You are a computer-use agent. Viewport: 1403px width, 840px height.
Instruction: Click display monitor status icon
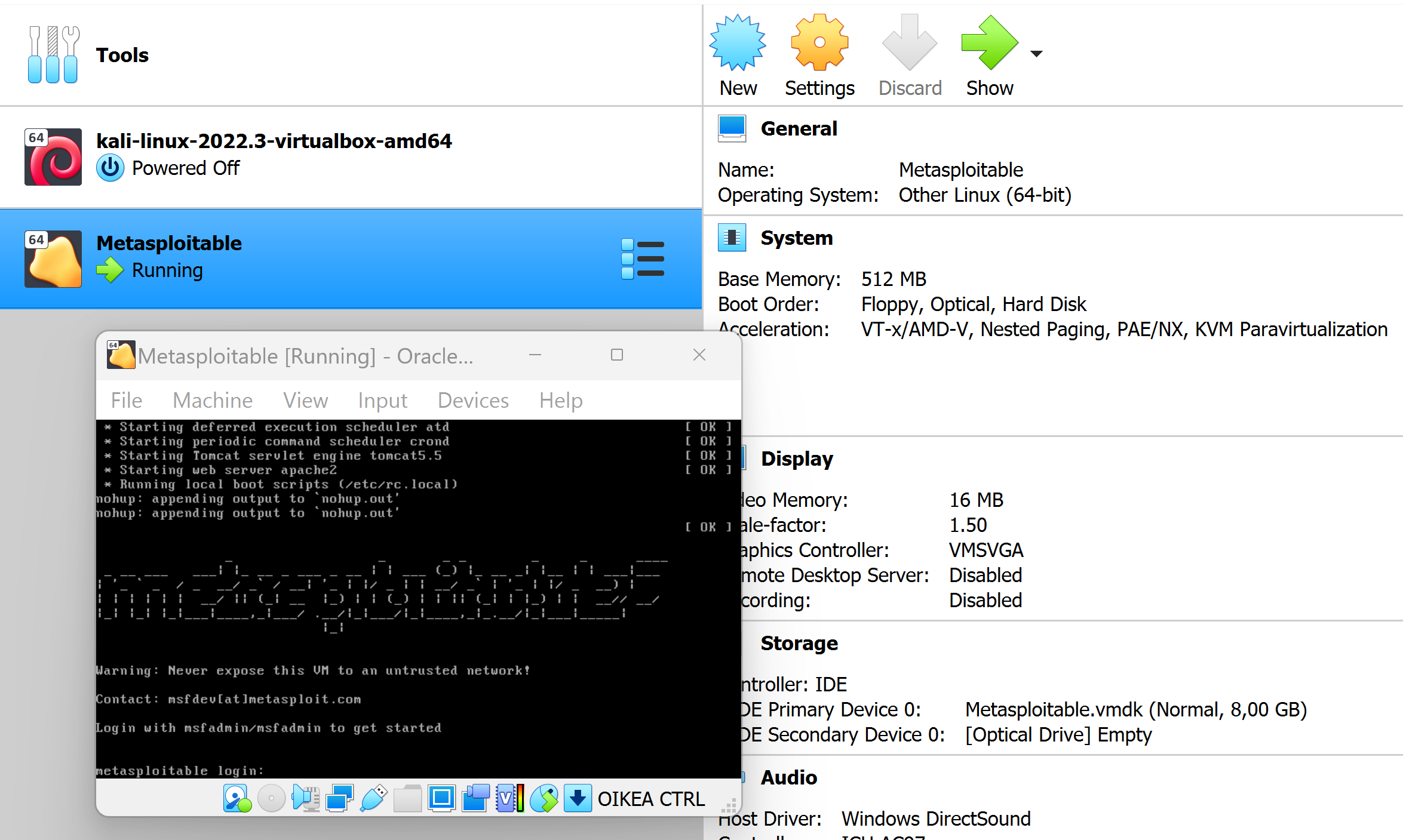[x=441, y=799]
